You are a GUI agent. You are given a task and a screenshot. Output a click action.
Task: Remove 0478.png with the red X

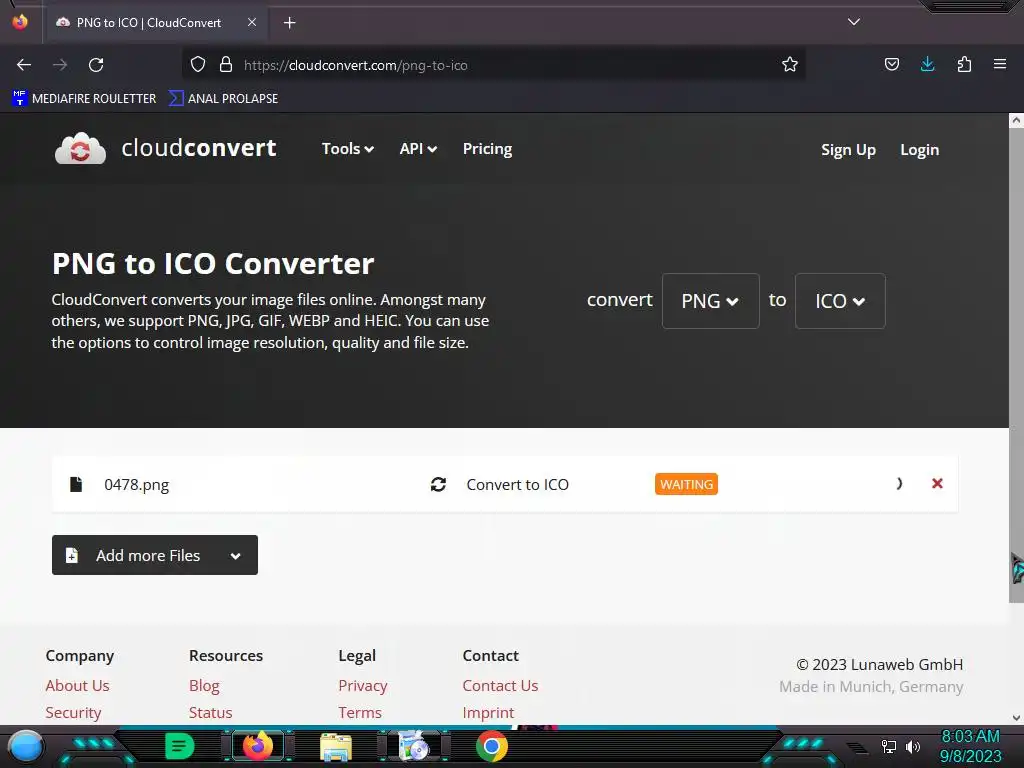click(937, 483)
